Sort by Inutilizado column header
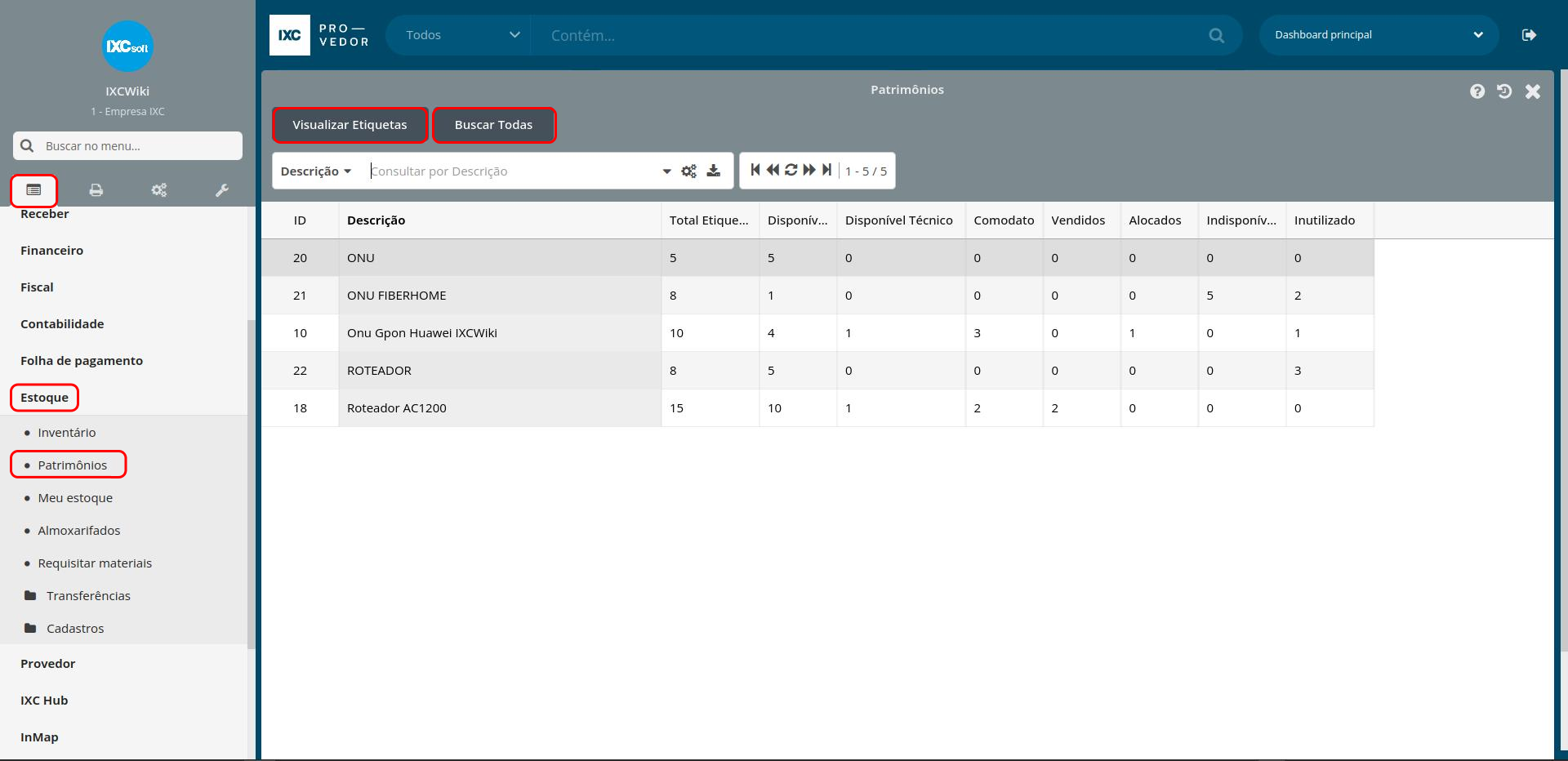1568x761 pixels. click(x=1330, y=220)
